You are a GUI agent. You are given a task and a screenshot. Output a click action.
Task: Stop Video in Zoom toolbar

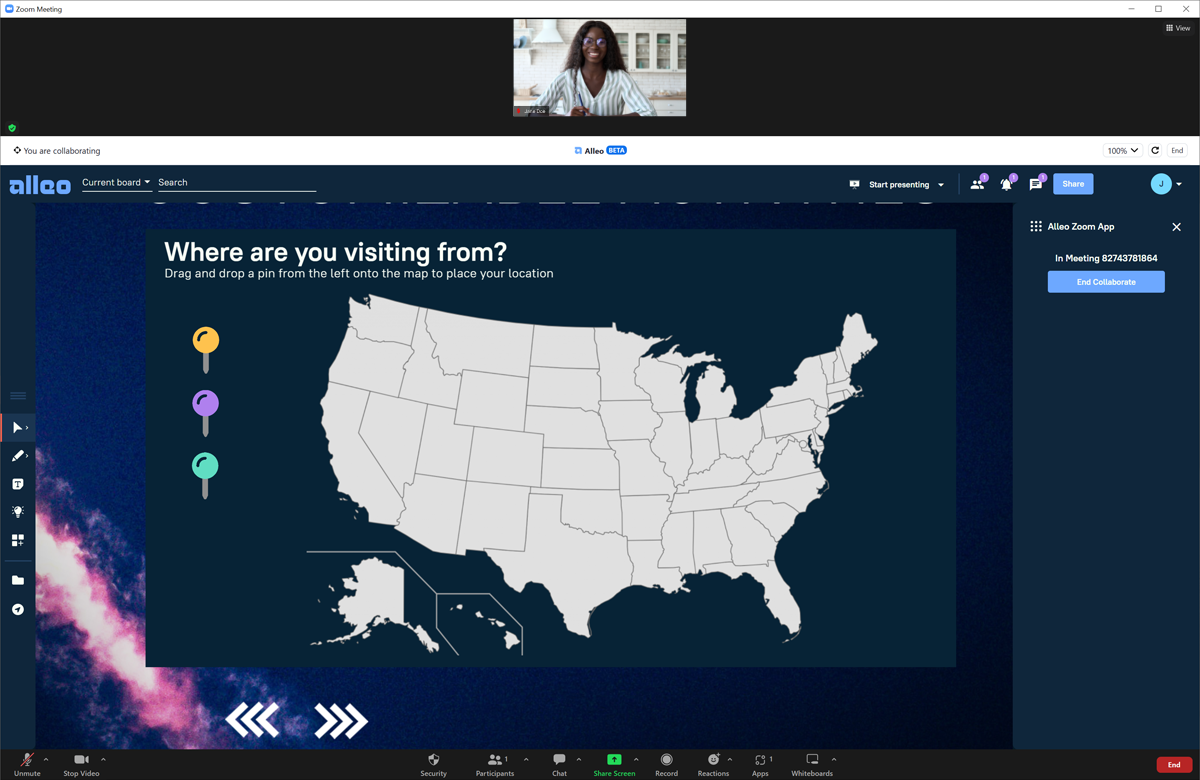[81, 765]
